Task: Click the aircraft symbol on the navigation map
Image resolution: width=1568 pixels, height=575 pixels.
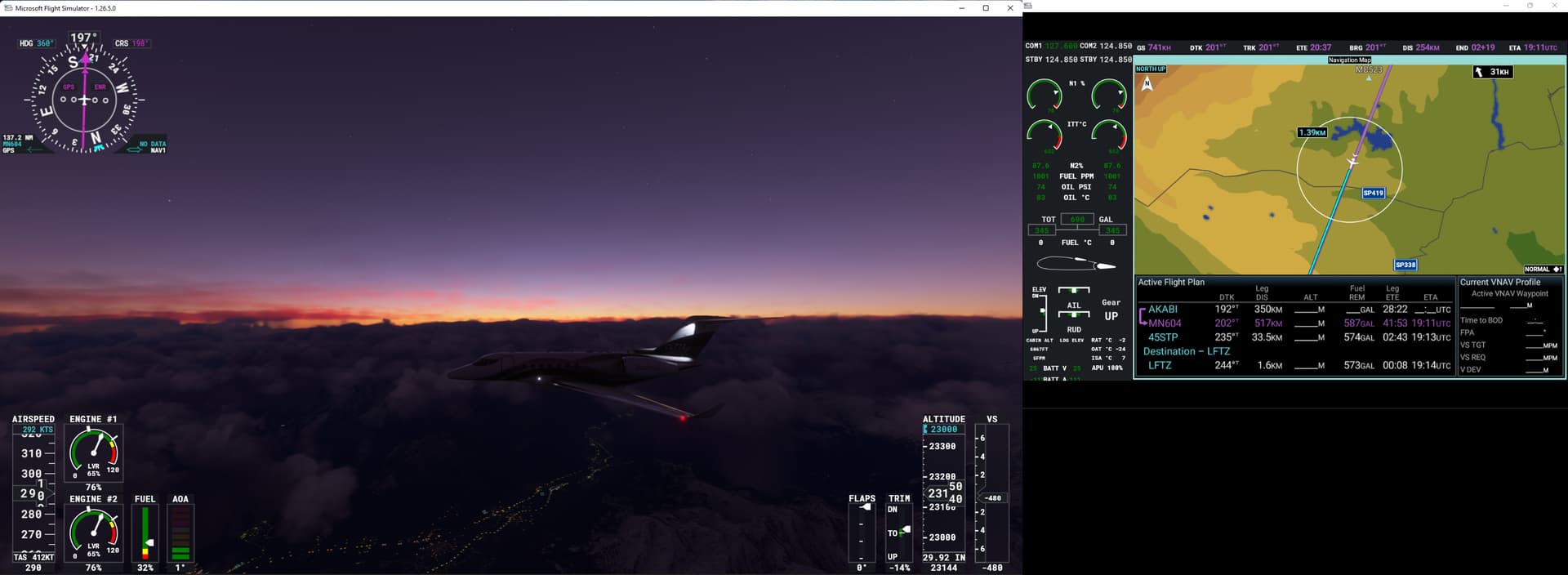Action: (1352, 162)
